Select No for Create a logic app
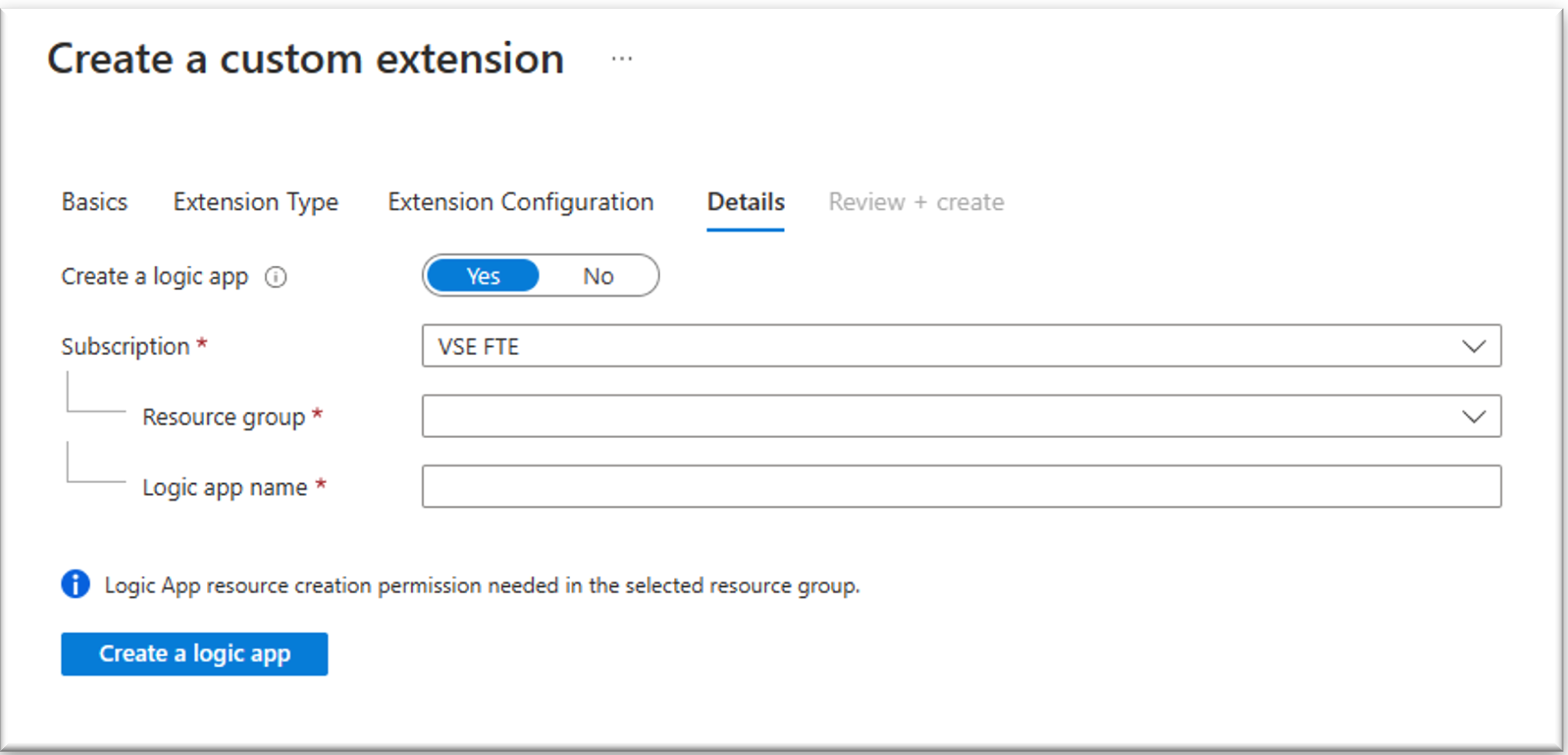This screenshot has width=1568, height=755. point(598,276)
